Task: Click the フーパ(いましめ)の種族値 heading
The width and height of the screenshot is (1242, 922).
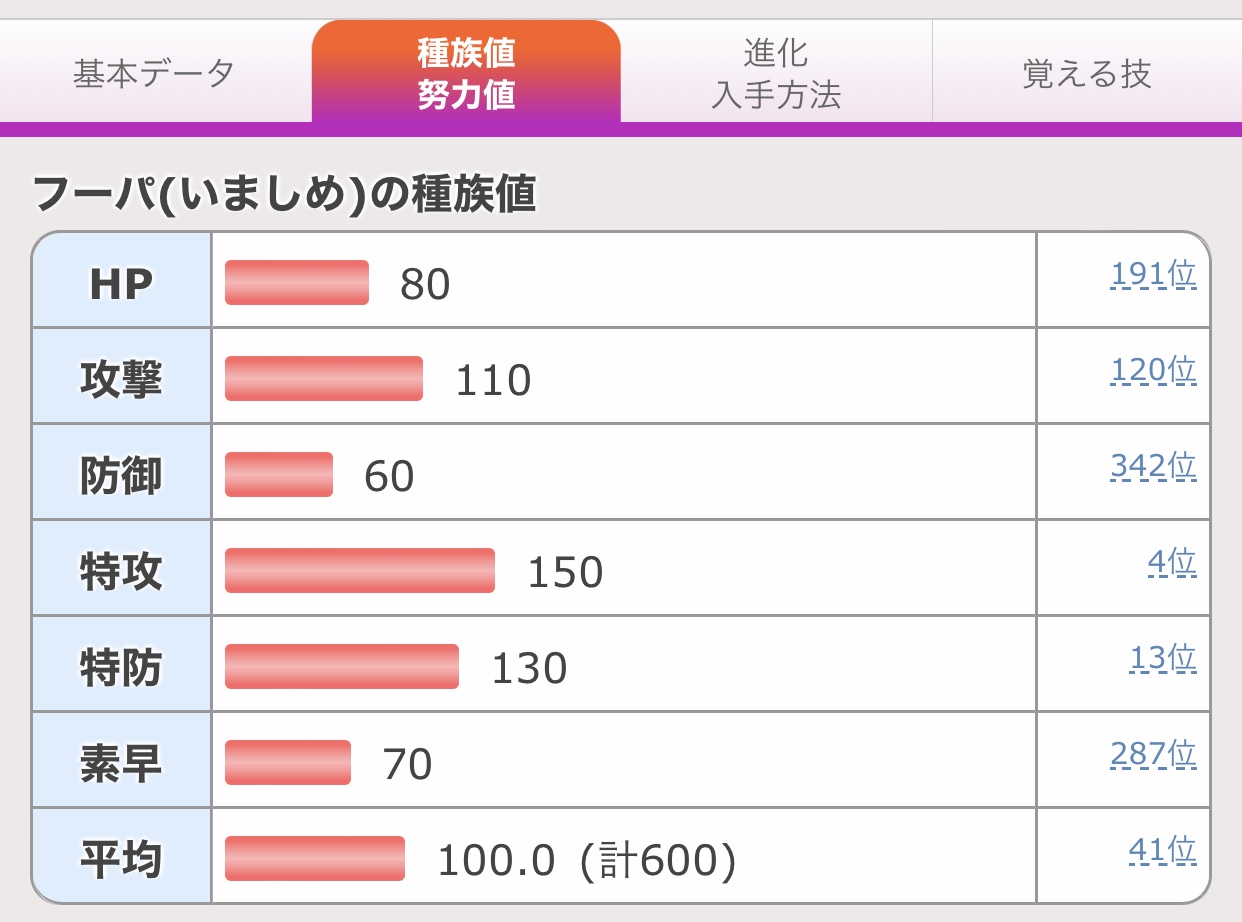Action: (285, 194)
